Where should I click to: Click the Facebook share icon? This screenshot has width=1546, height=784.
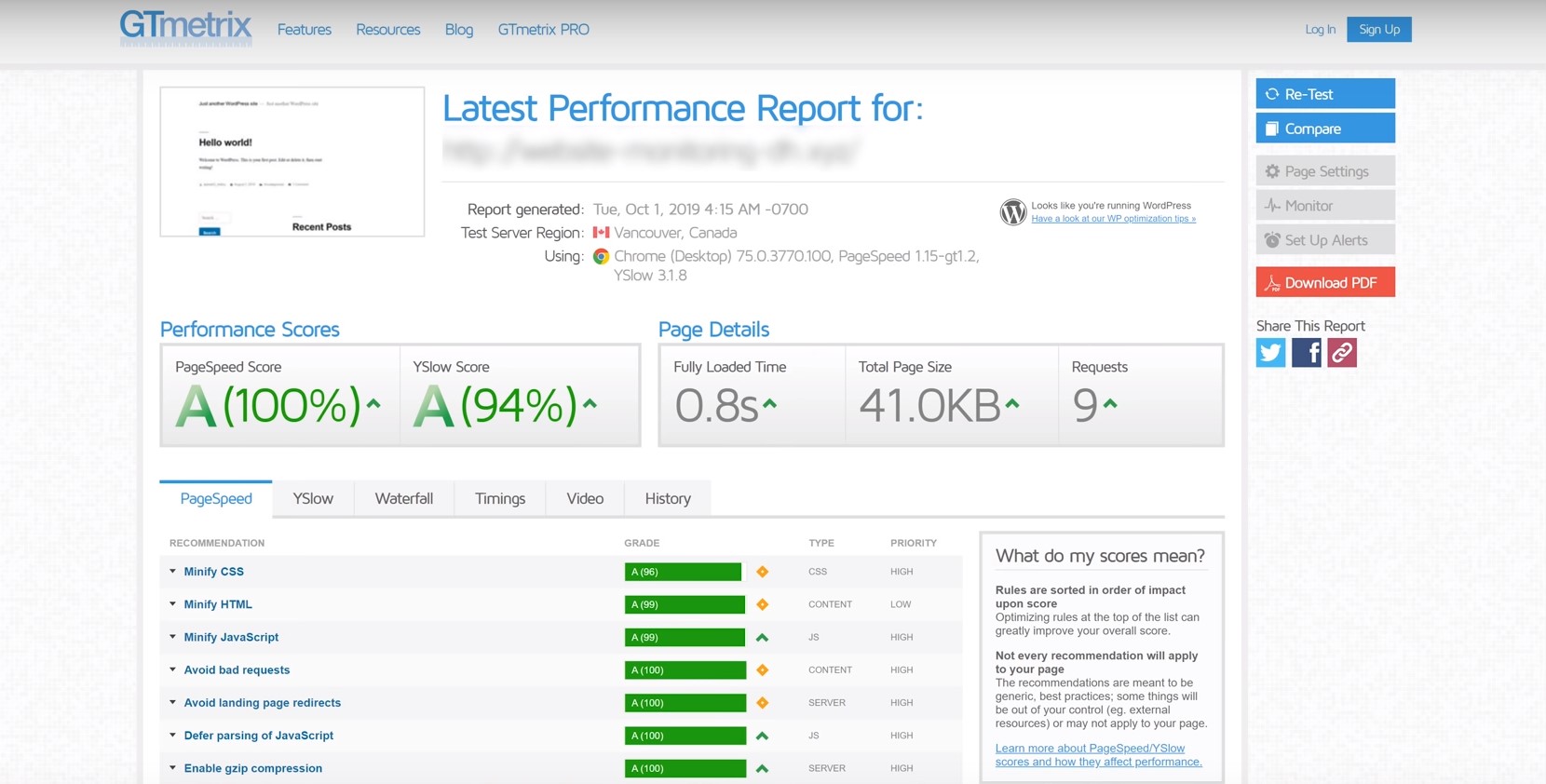[1306, 353]
